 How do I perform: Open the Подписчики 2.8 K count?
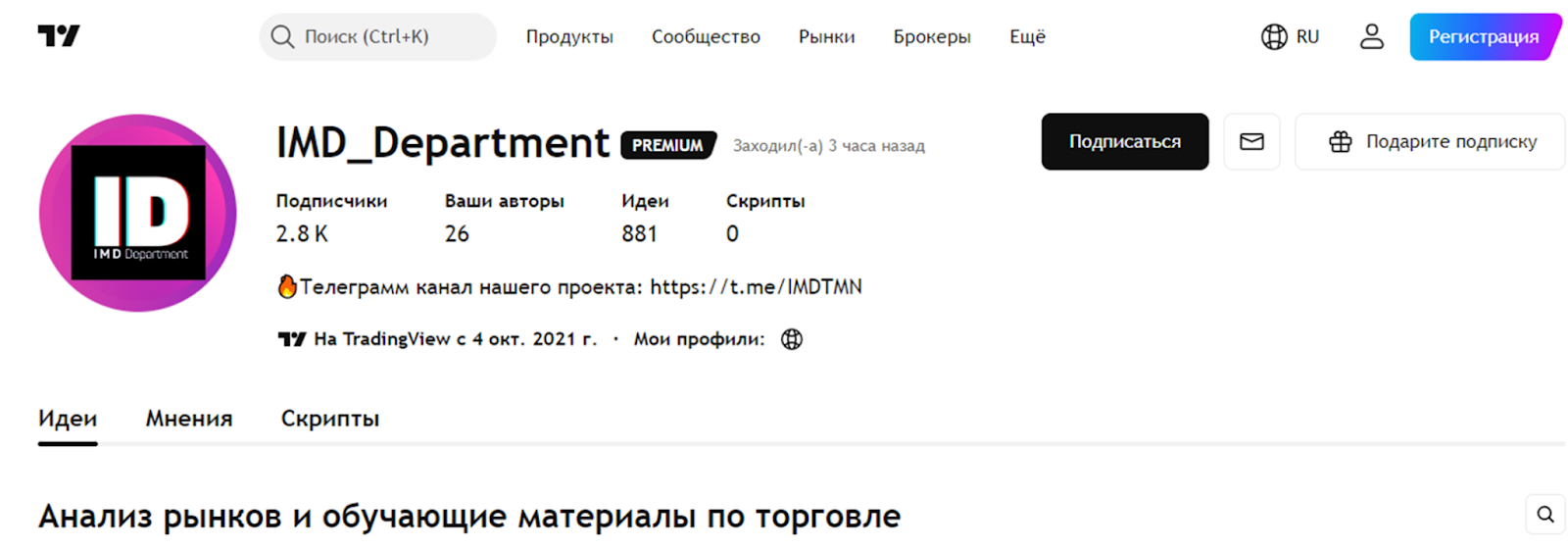pyautogui.click(x=331, y=218)
